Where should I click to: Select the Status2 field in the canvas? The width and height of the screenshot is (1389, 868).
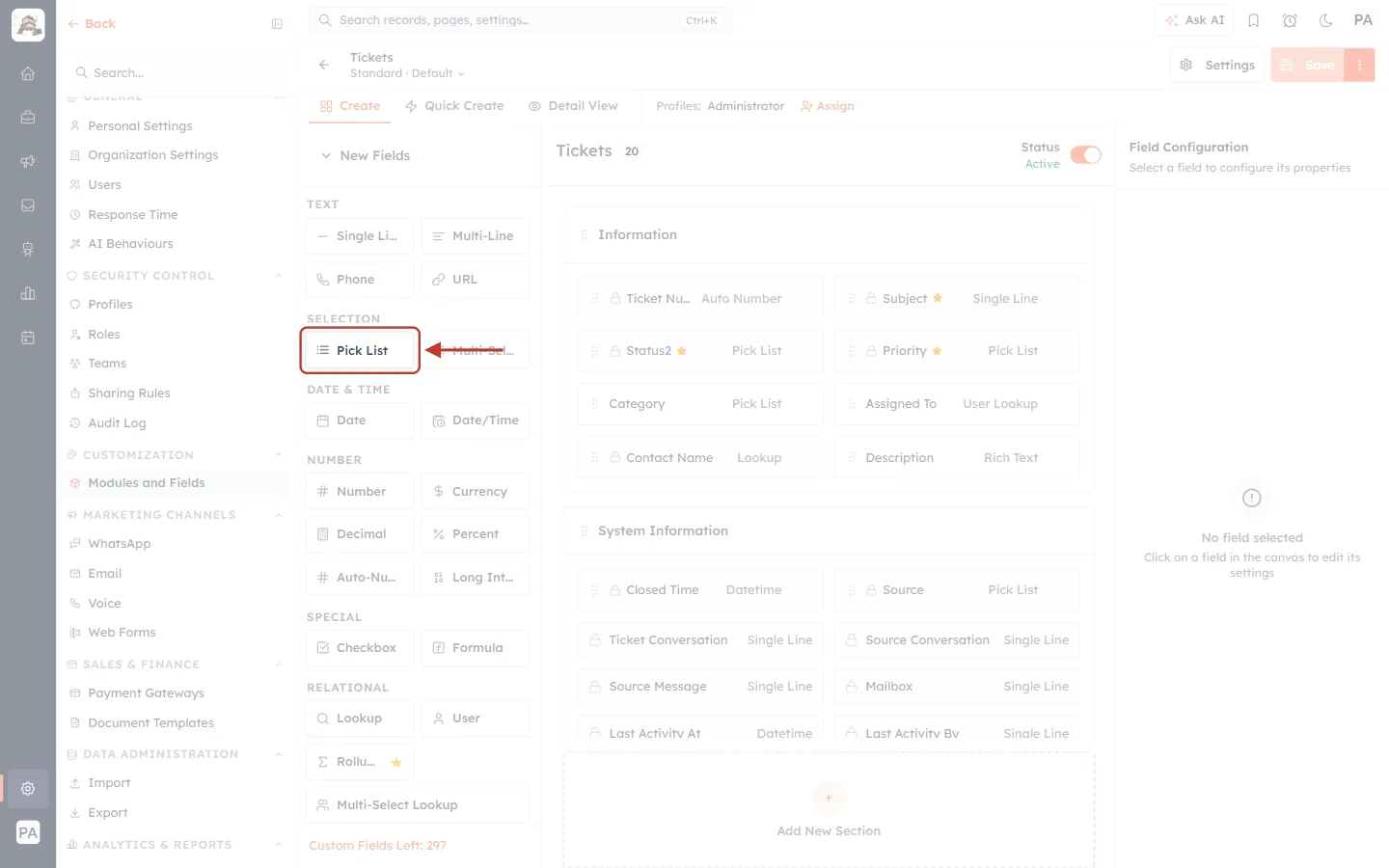click(700, 351)
